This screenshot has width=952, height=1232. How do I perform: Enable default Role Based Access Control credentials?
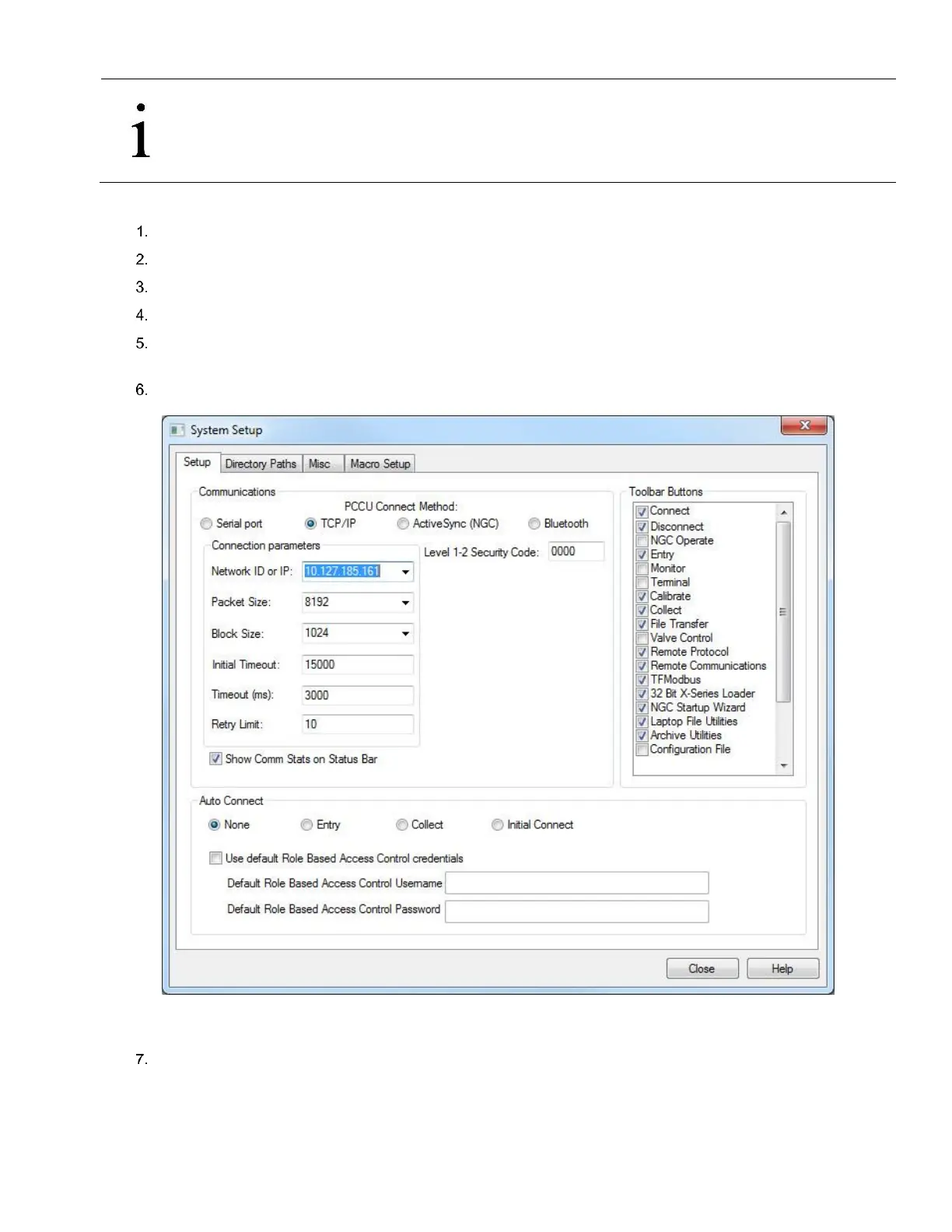[215, 859]
